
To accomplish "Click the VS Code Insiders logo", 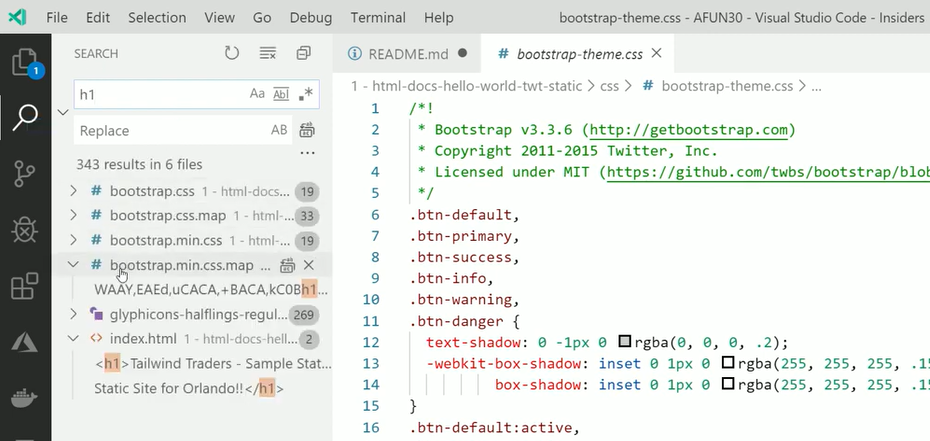I will (17, 17).
